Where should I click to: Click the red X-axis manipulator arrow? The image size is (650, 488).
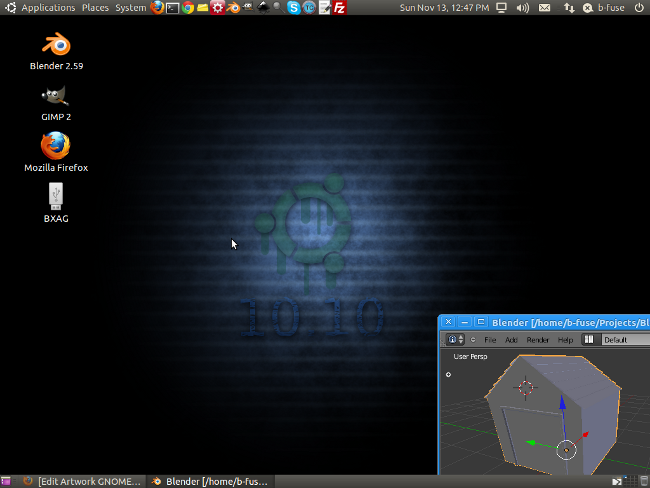click(585, 435)
